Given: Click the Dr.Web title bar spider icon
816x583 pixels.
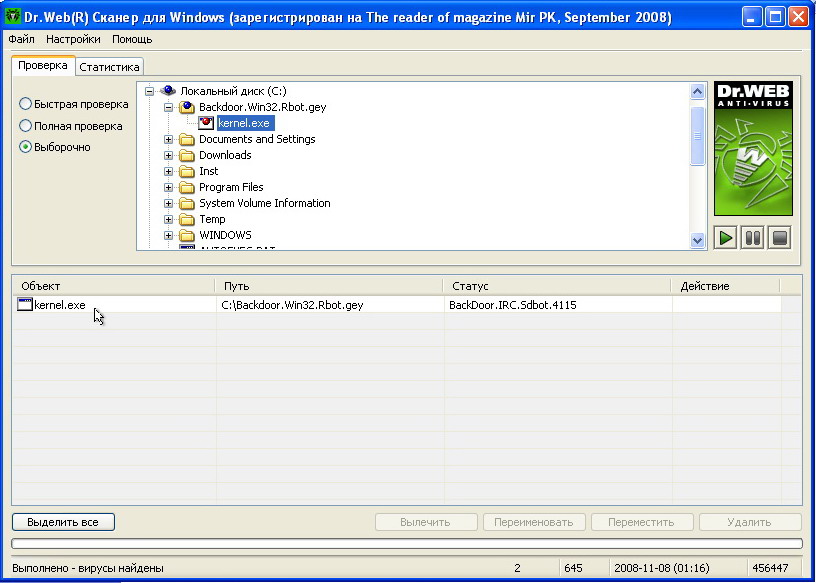Looking at the screenshot, I should (12, 16).
